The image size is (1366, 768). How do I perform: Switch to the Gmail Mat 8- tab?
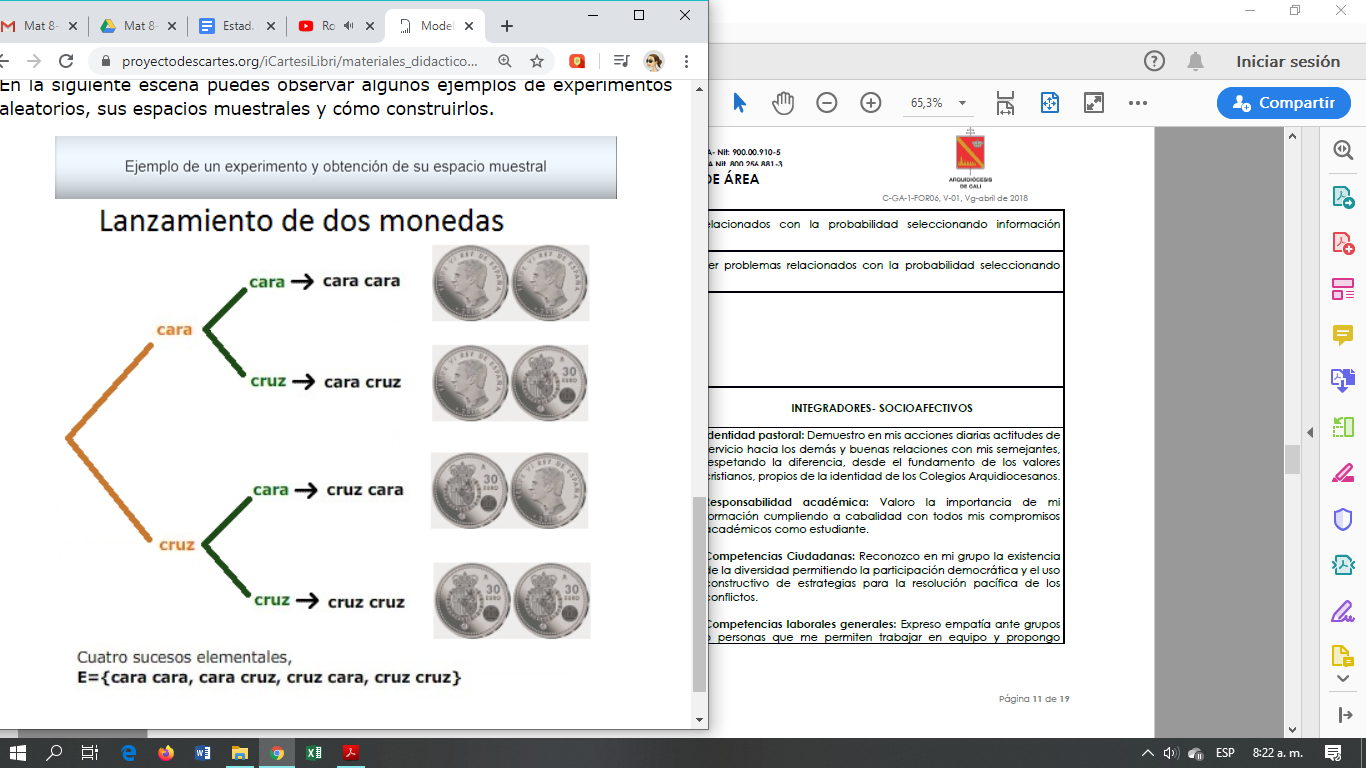pos(37,26)
